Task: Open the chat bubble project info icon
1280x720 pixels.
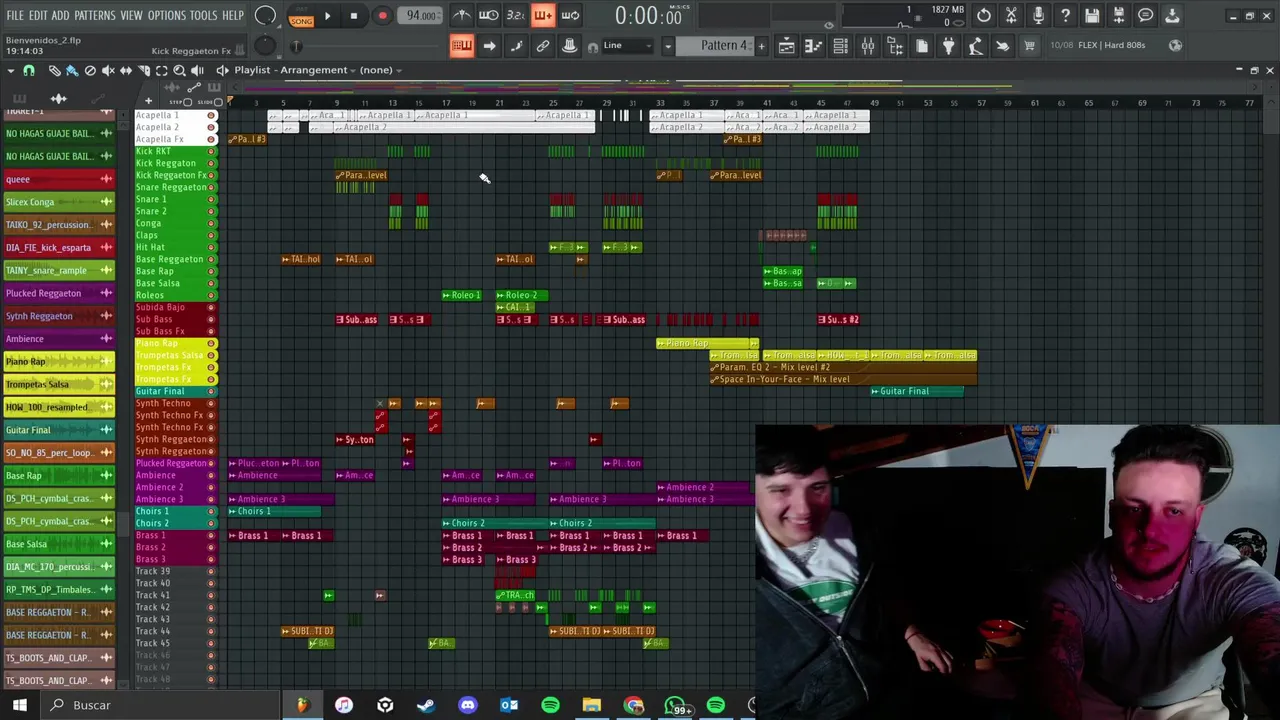Action: [1146, 15]
